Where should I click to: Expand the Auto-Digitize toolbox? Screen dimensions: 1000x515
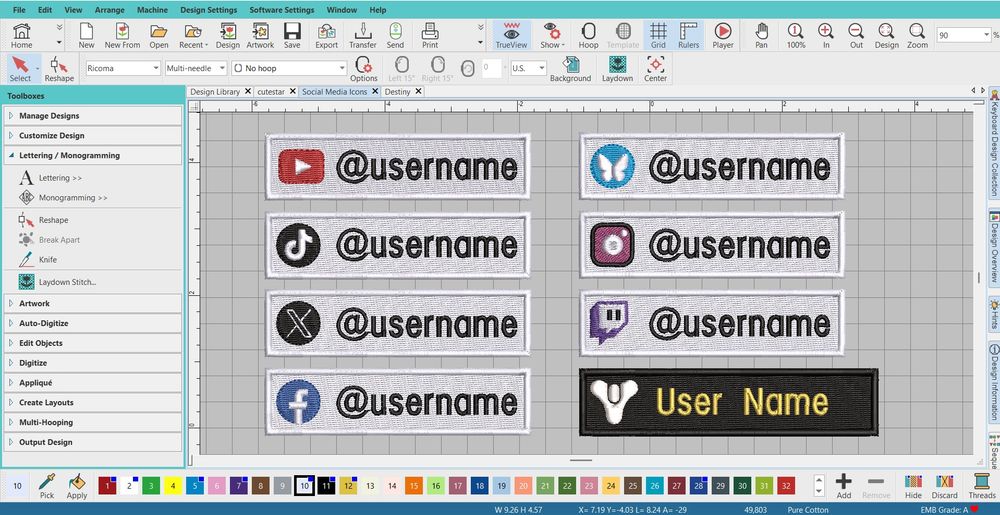pos(93,323)
